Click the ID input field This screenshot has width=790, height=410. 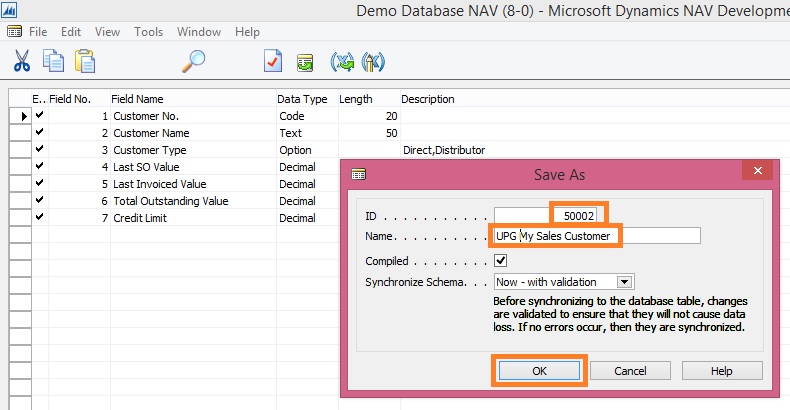click(548, 214)
